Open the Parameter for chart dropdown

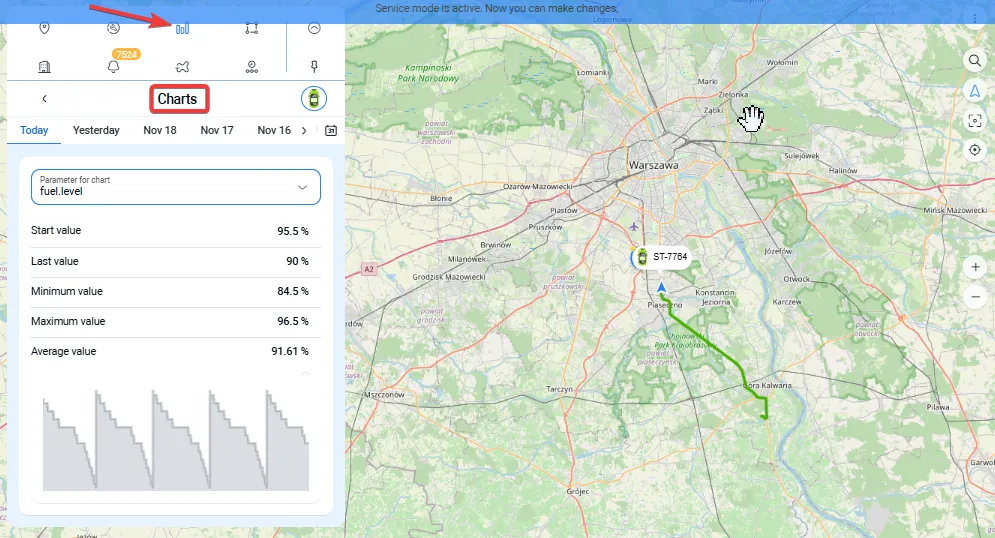(176, 187)
